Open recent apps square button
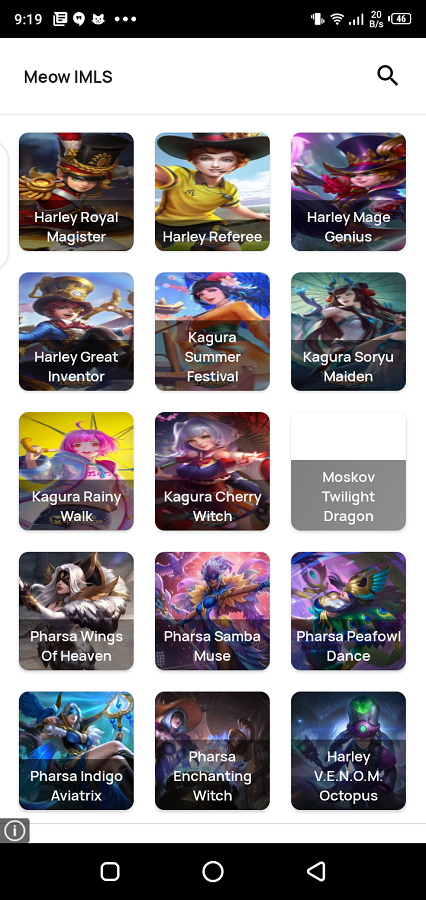The height and width of the screenshot is (900, 426). [x=110, y=871]
